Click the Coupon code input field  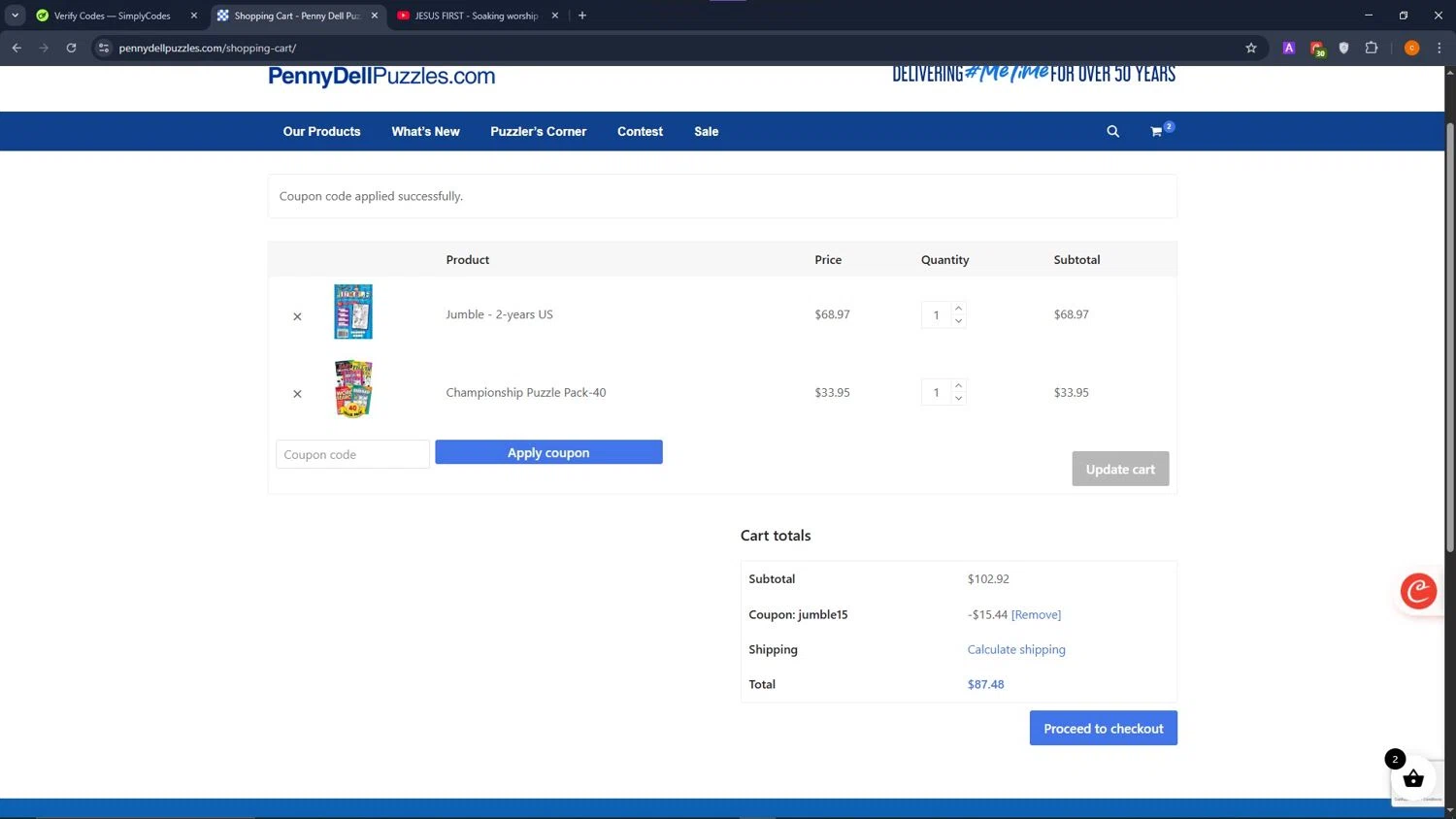352,454
